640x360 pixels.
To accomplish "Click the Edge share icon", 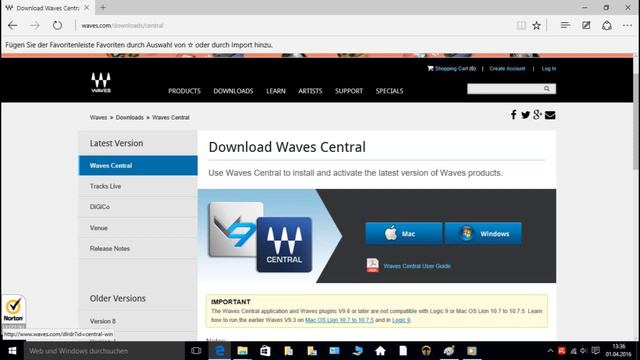I will tap(607, 25).
